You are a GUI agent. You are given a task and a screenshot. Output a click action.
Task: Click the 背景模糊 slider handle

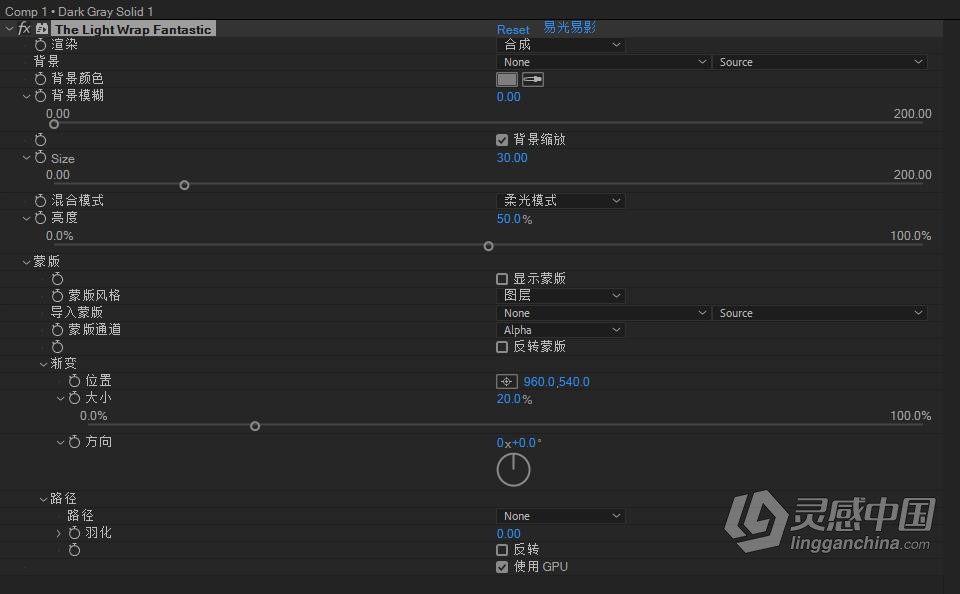pos(54,124)
